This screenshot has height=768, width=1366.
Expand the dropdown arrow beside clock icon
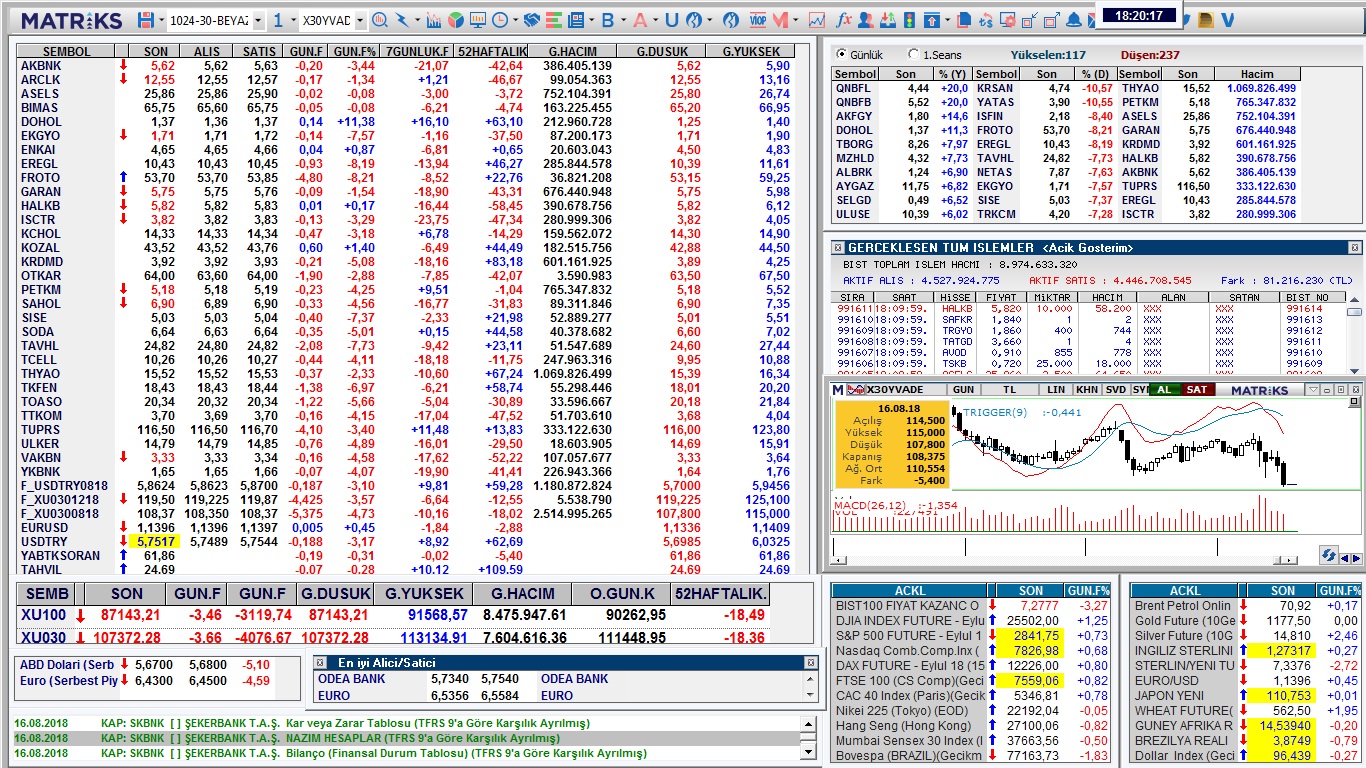(515, 20)
